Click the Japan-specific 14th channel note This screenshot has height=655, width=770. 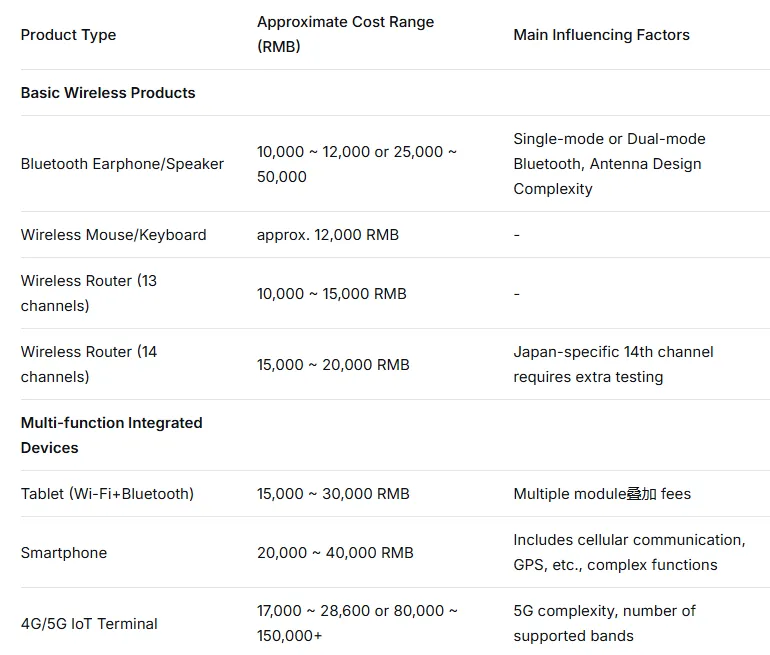[x=613, y=364]
